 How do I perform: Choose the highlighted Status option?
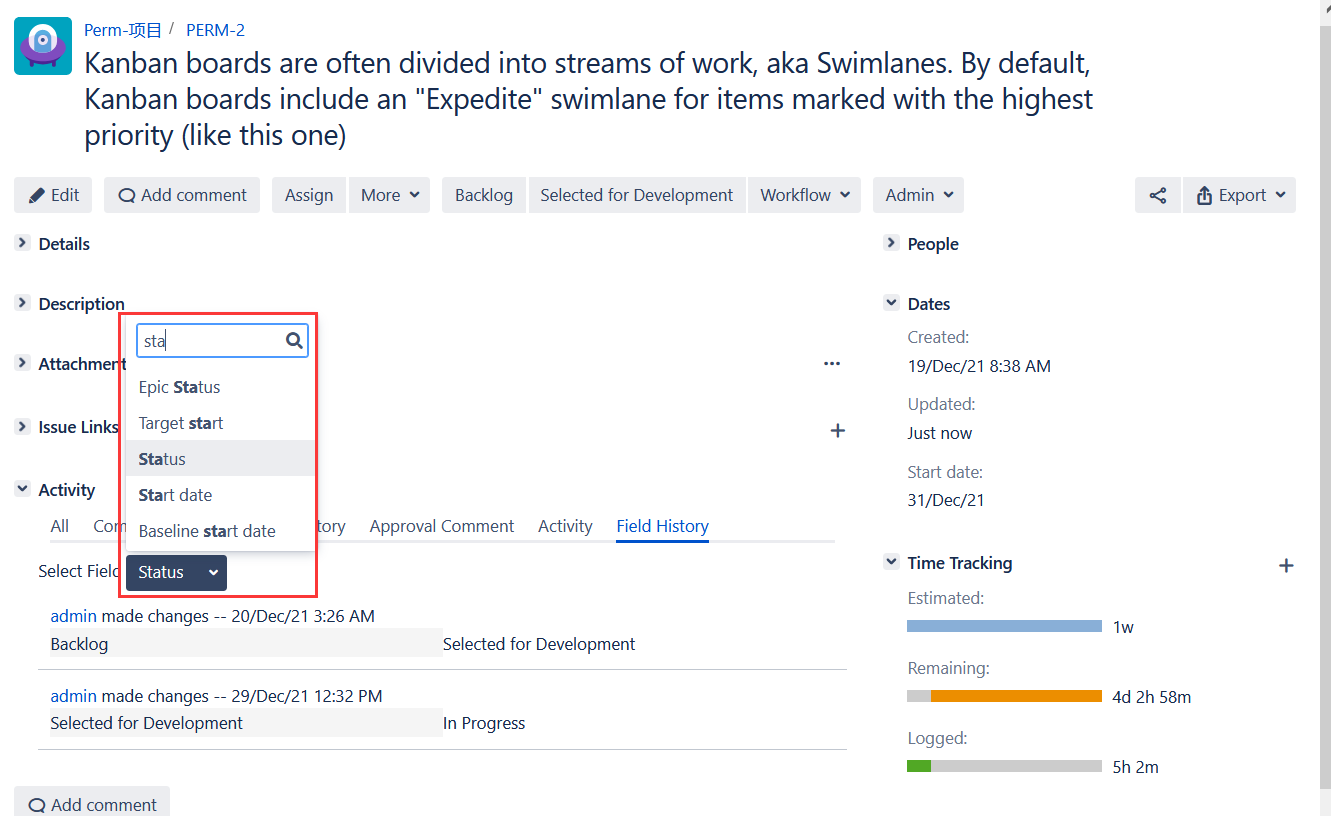coord(220,459)
